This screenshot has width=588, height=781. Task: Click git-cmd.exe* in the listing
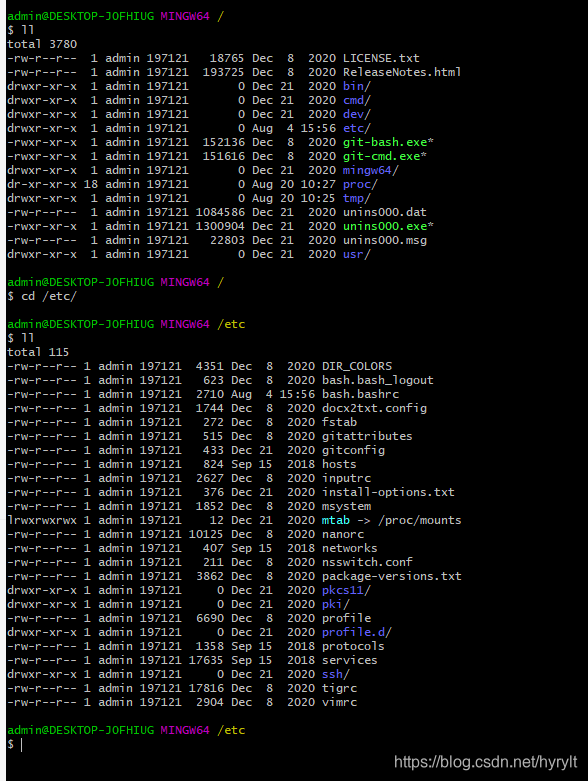point(384,156)
